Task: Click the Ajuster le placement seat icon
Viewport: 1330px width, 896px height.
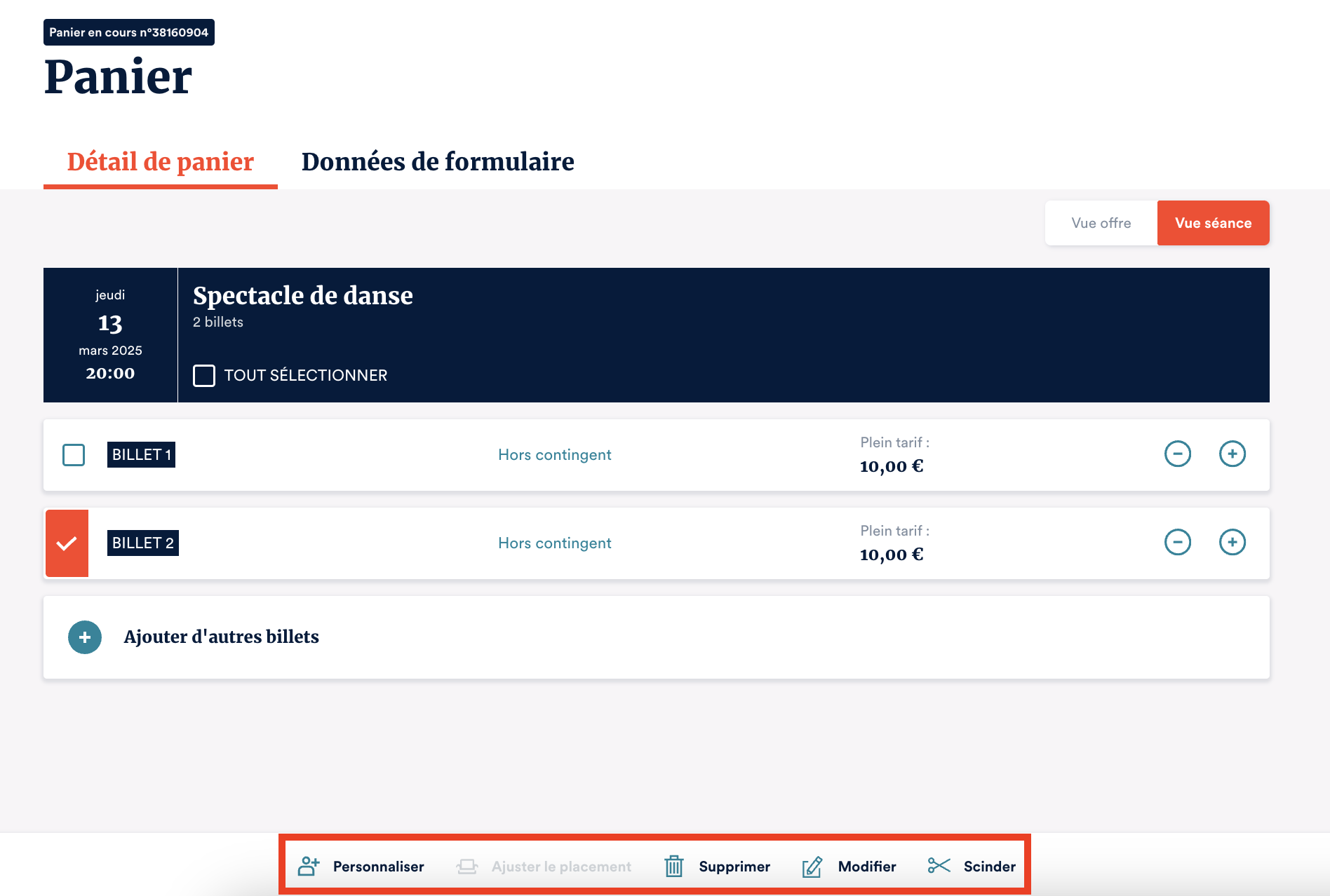Action: tap(467, 867)
